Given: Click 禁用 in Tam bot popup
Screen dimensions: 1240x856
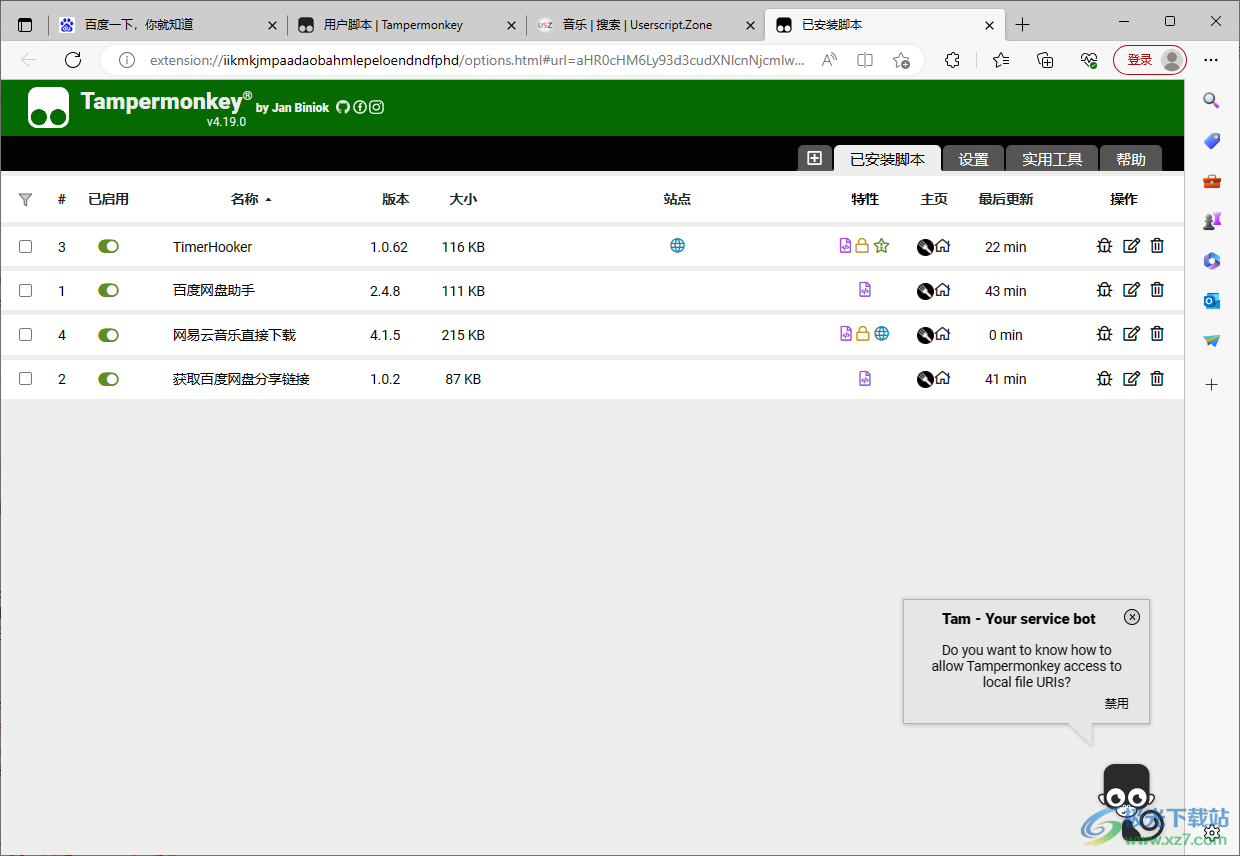Looking at the screenshot, I should tap(1117, 703).
